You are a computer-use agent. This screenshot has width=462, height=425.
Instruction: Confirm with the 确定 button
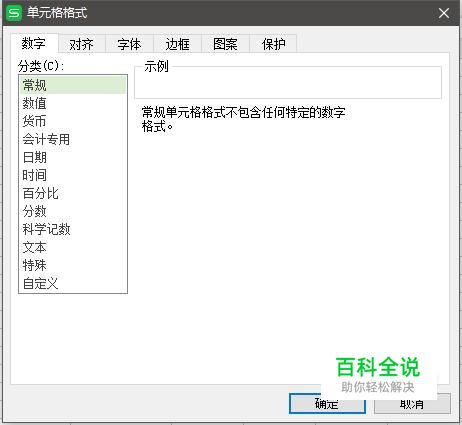327,404
